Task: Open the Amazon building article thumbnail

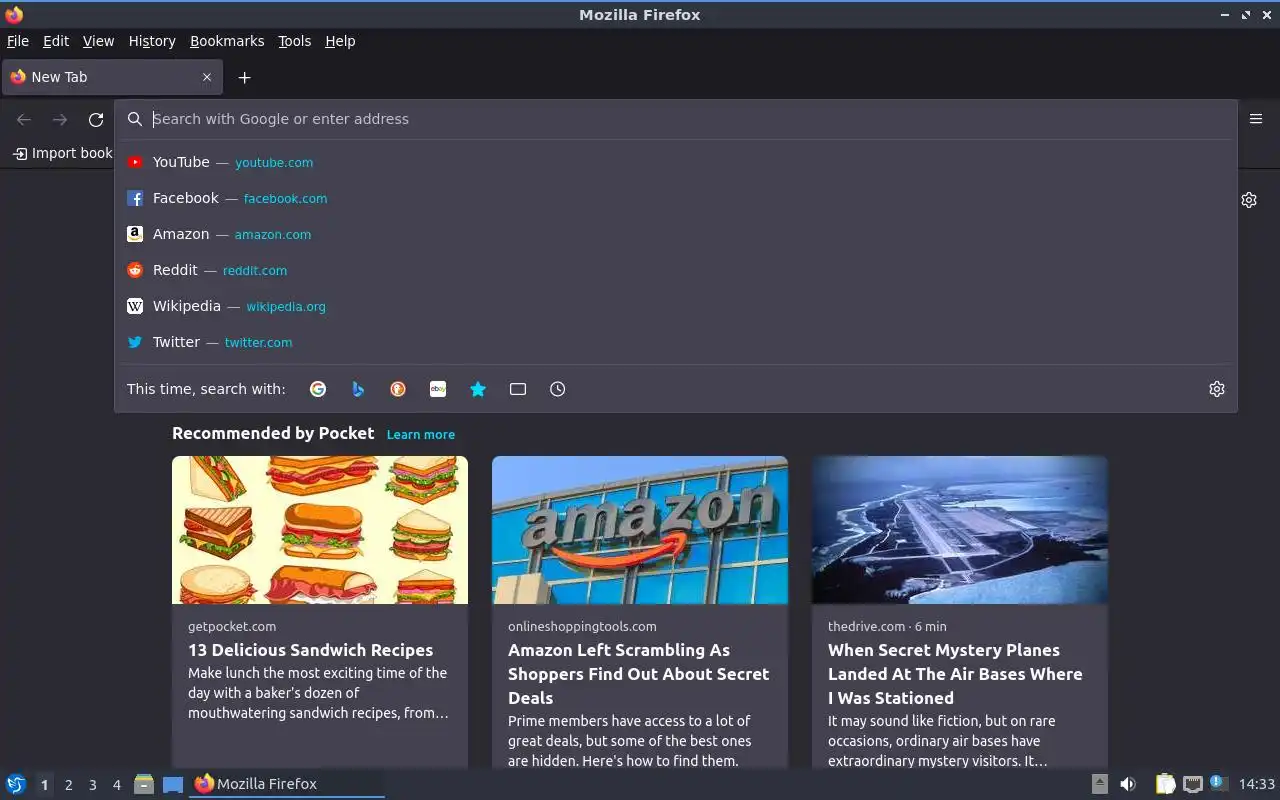Action: (640, 530)
